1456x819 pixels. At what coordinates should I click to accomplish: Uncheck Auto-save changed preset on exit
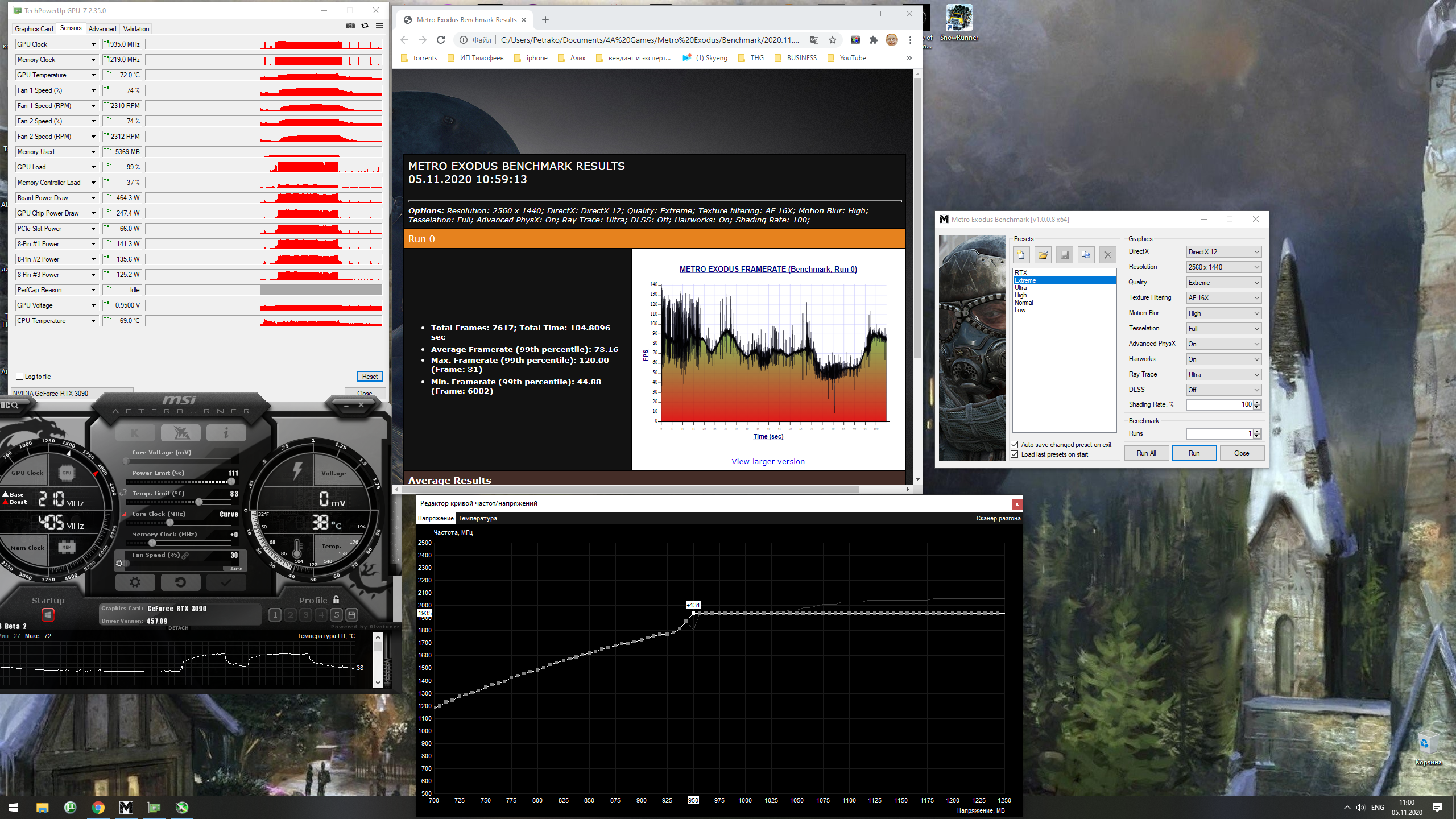1015,445
